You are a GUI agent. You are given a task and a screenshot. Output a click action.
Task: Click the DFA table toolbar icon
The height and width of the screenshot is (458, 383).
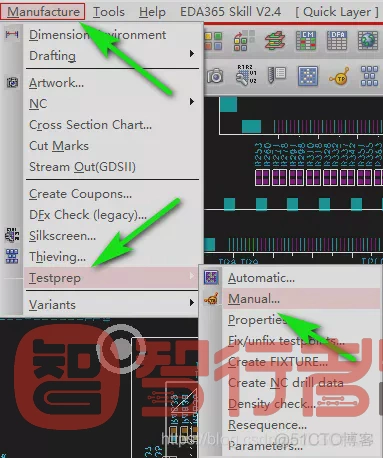[x=337, y=41]
